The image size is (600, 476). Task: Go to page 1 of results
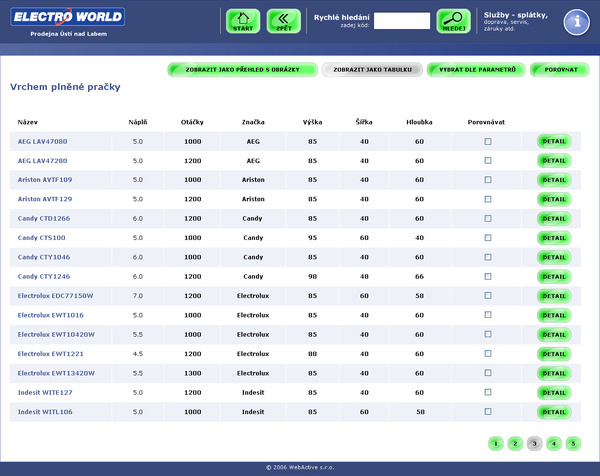496,444
